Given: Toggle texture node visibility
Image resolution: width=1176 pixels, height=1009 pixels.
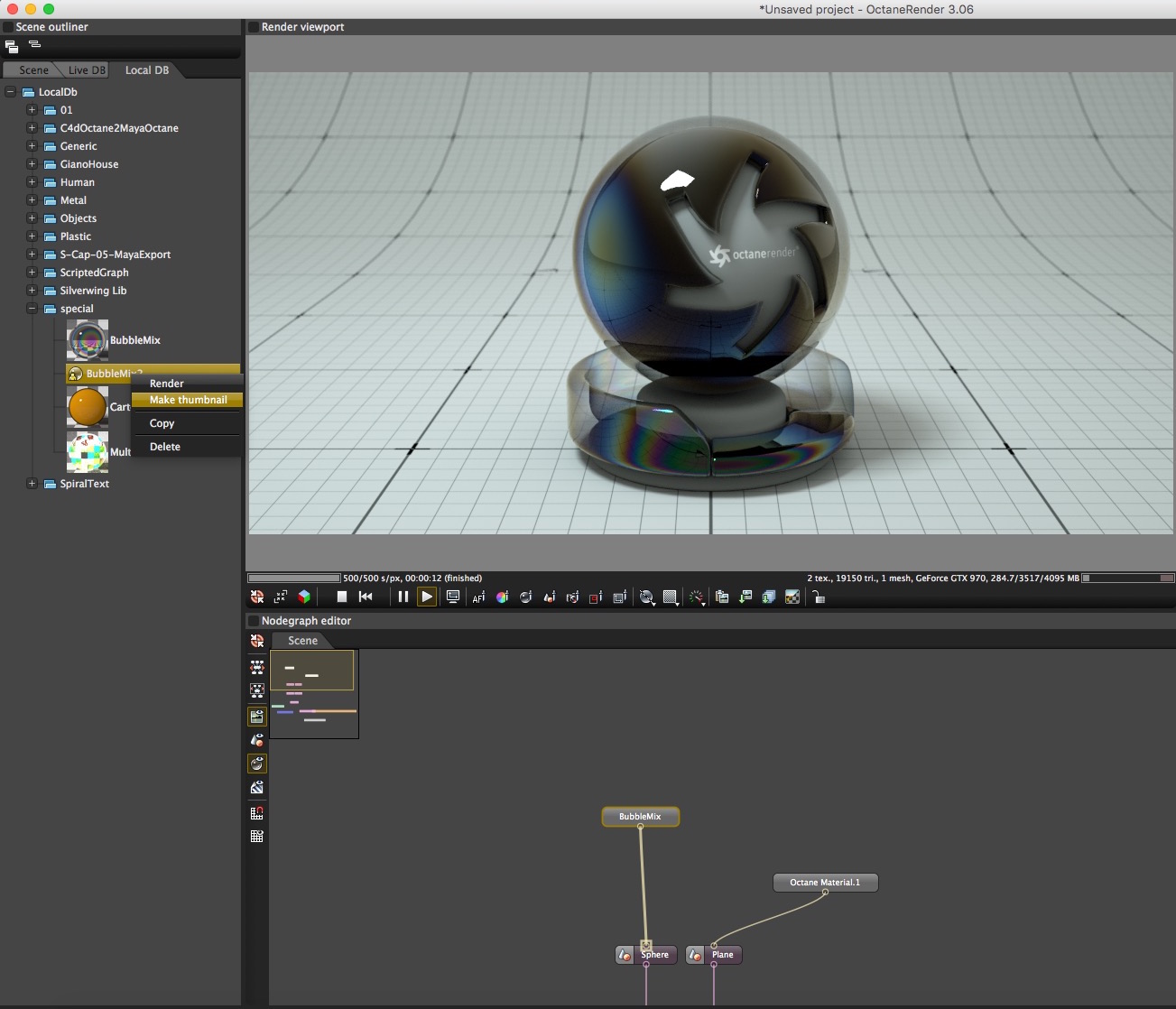Looking at the screenshot, I should 257,787.
